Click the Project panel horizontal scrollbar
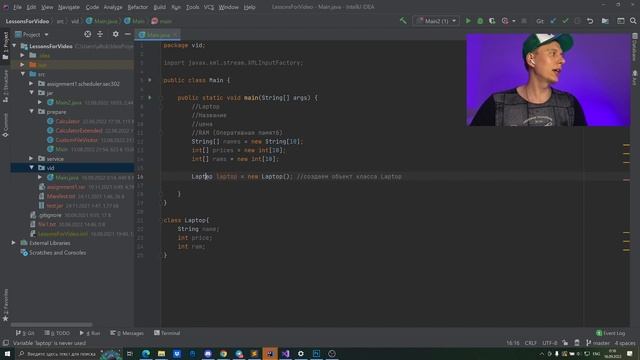This screenshot has height=360, width=640. point(51,325)
